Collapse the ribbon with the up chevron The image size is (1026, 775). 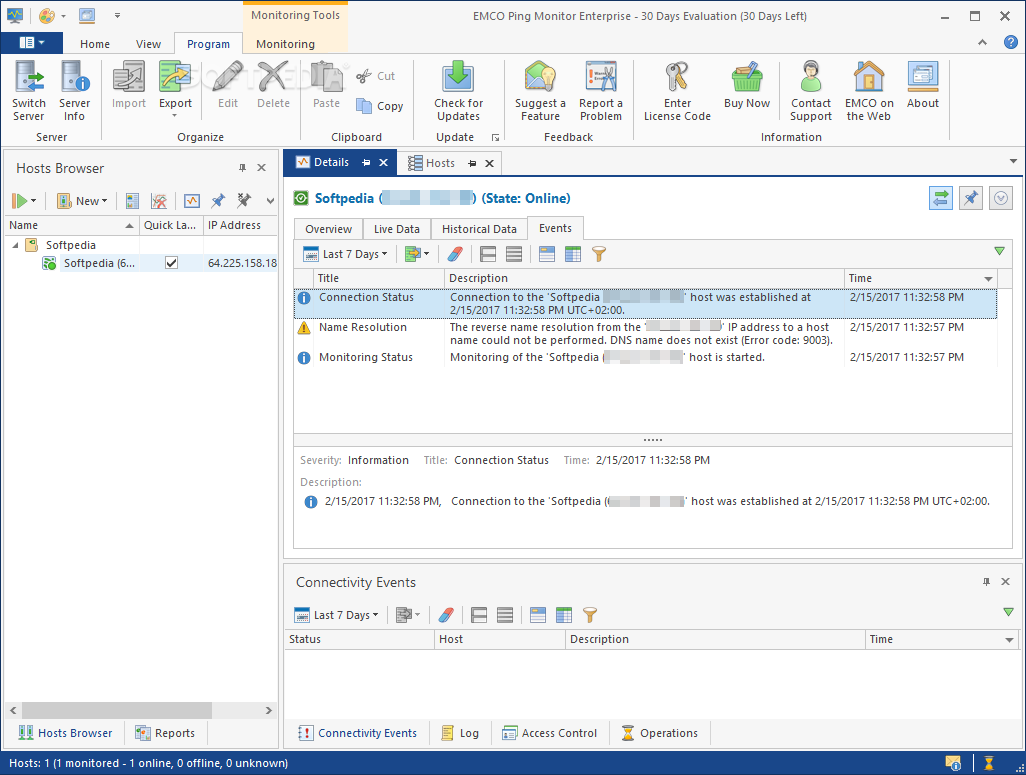(982, 43)
